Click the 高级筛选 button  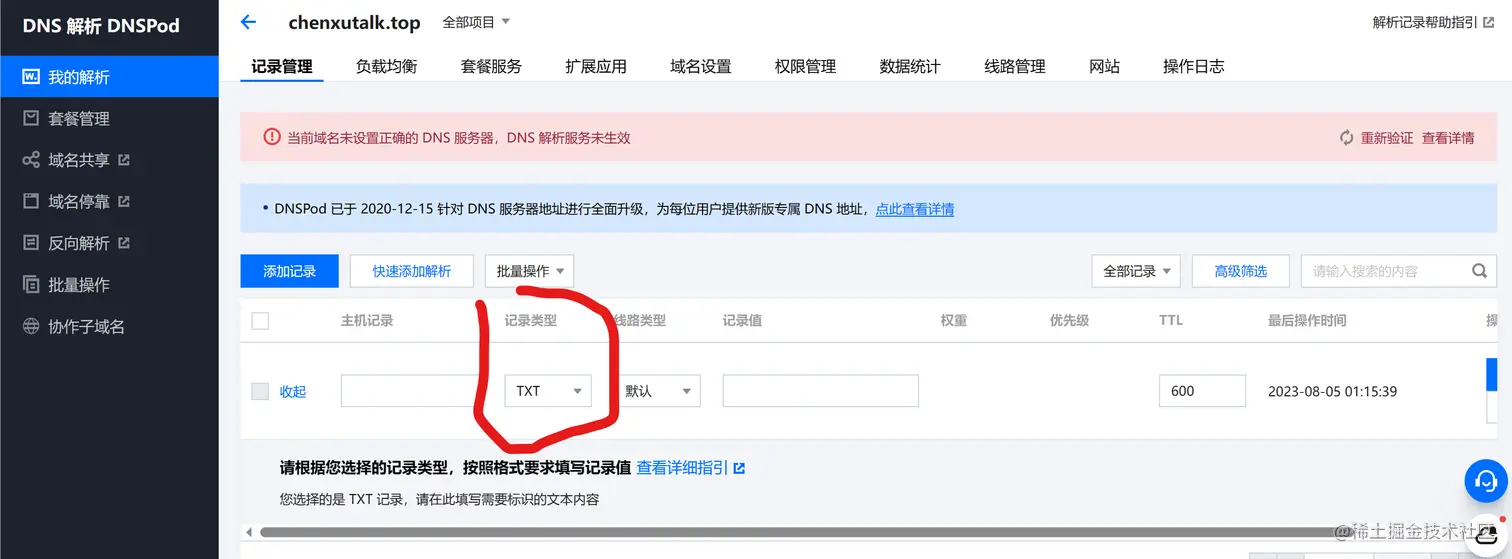pos(1240,271)
